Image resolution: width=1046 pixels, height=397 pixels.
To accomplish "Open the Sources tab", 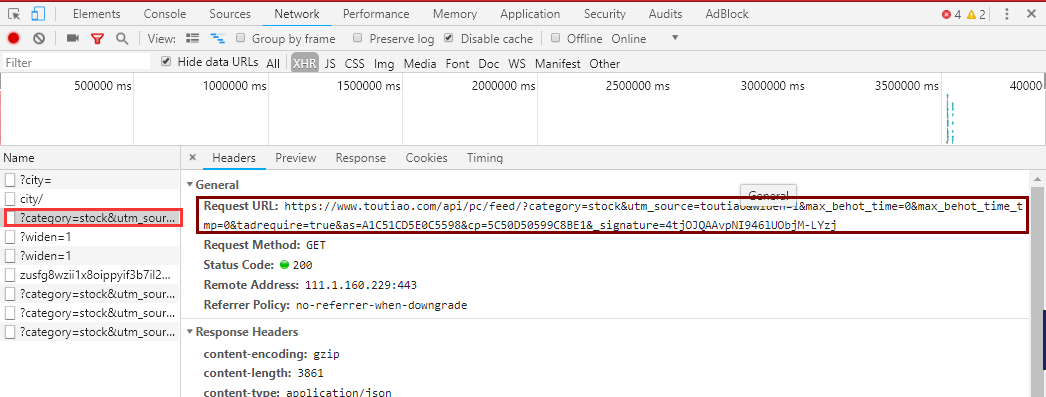I will (x=230, y=14).
